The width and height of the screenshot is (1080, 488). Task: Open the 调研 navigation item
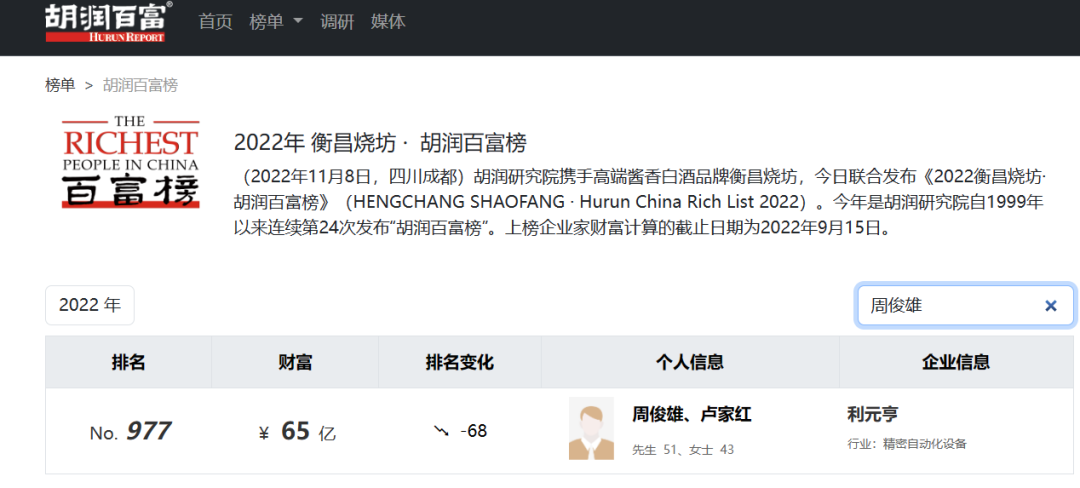point(337,21)
